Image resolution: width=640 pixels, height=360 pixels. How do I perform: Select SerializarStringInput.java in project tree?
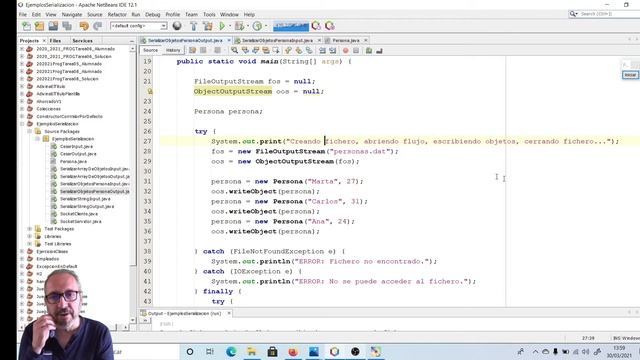pyautogui.click(x=85, y=199)
